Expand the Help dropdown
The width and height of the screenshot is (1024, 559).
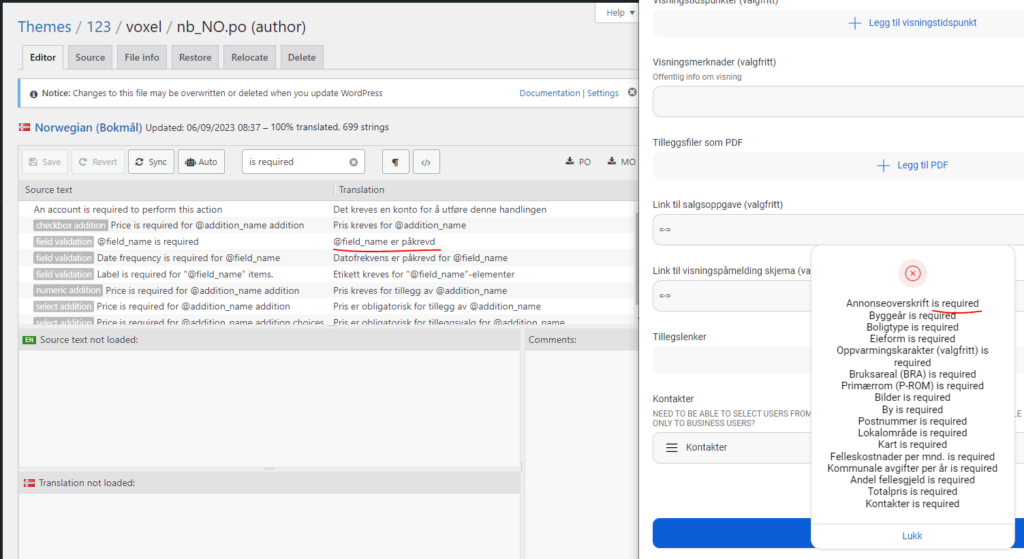click(619, 12)
